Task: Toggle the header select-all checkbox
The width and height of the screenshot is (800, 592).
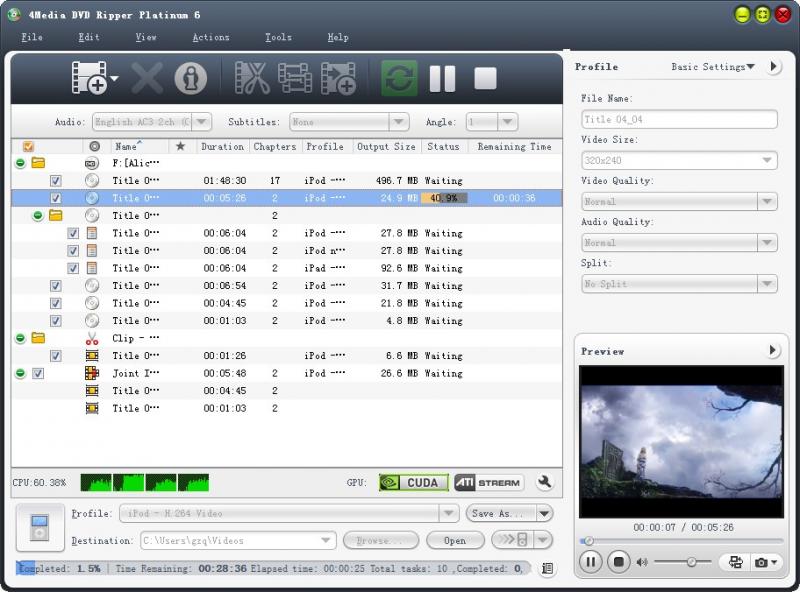Action: [28, 146]
